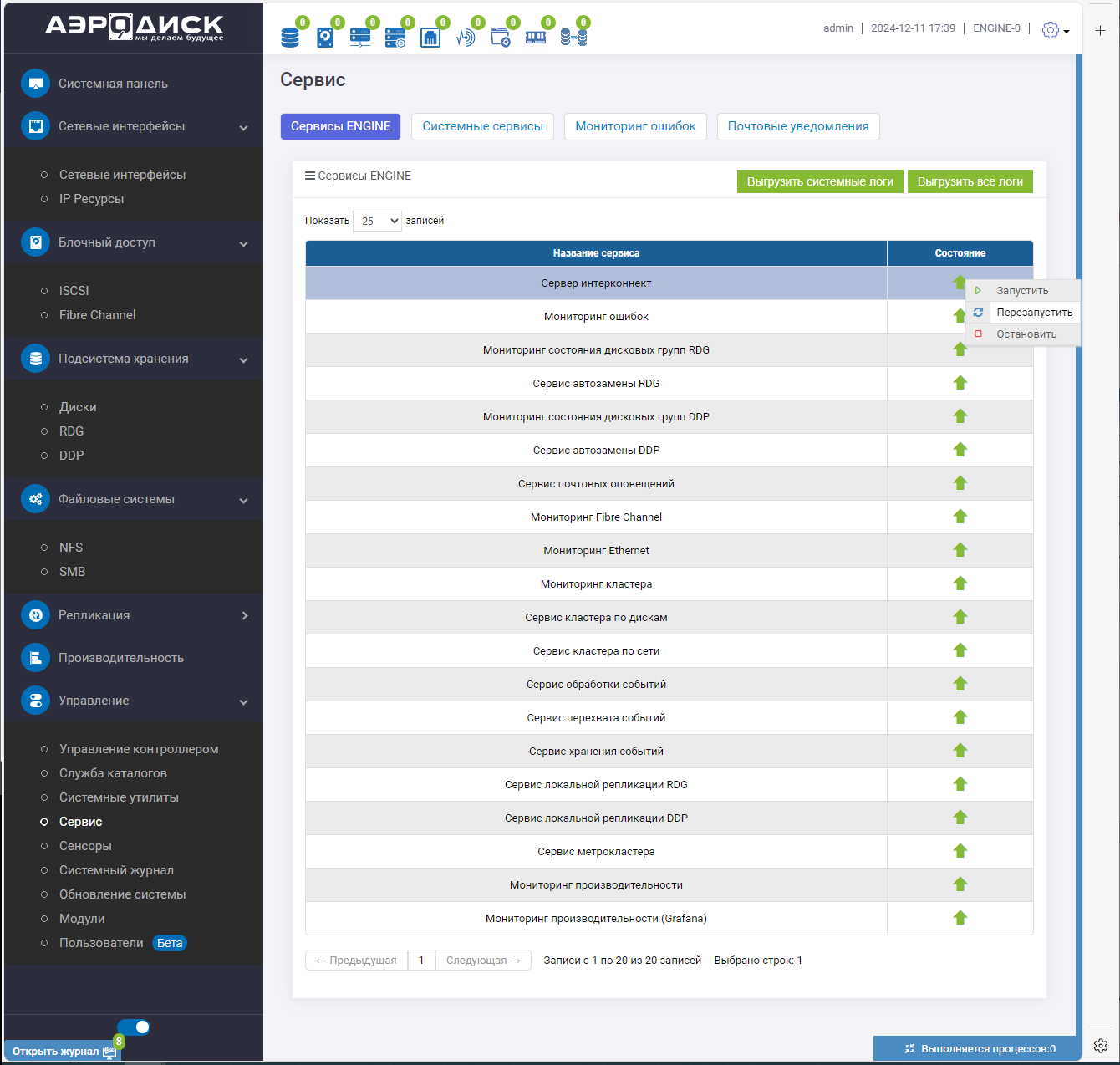Image resolution: width=1120 pixels, height=1065 pixels.
Task: Click the Производительность sidebar icon
Action: 35,658
